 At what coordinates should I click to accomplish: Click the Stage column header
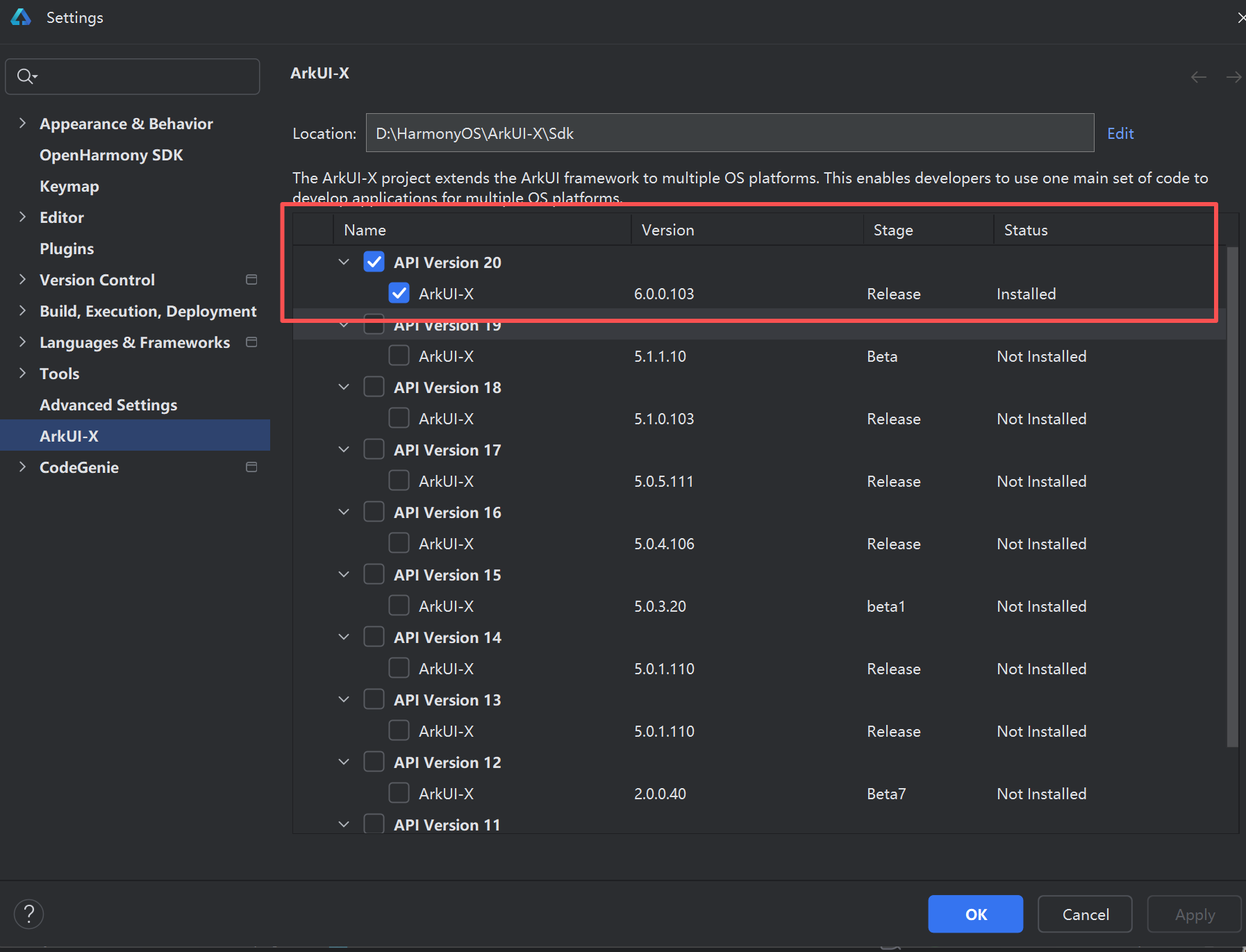coord(928,230)
